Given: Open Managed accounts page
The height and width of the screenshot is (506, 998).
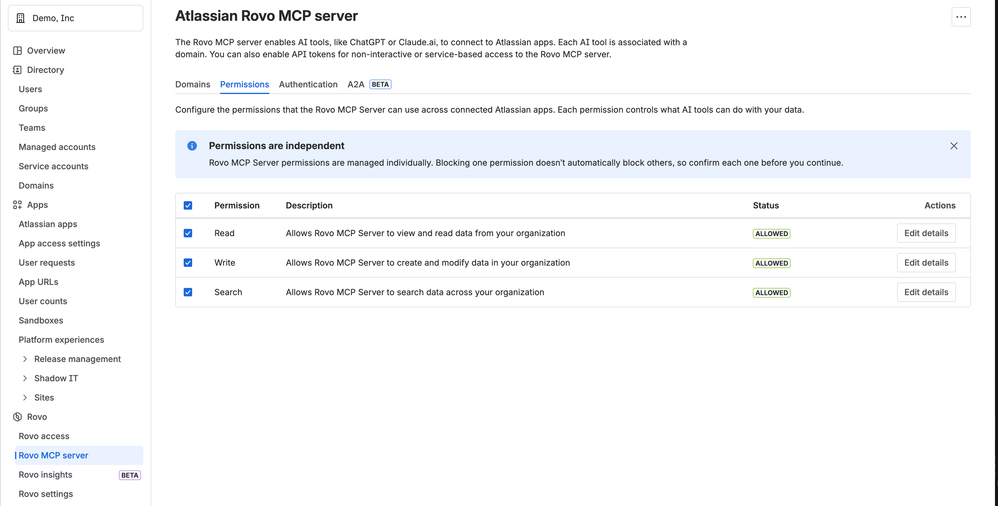Looking at the screenshot, I should (x=57, y=147).
